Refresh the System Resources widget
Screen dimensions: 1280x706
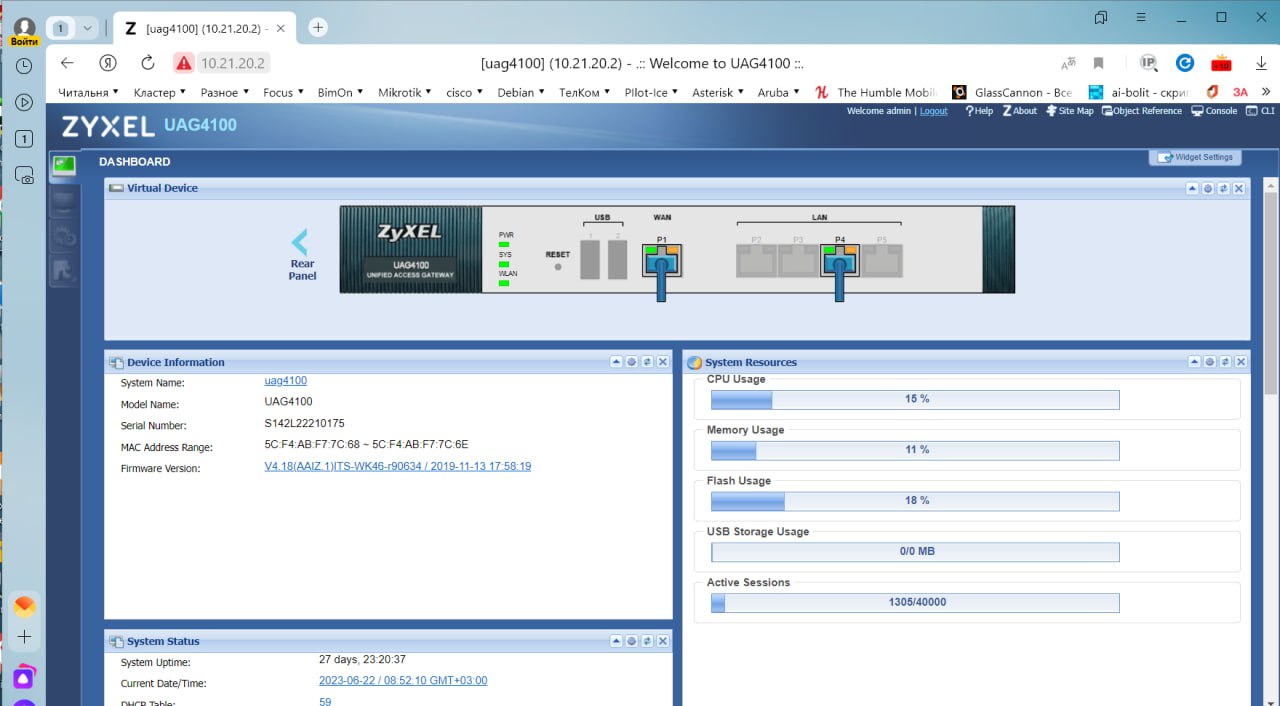coord(1225,362)
